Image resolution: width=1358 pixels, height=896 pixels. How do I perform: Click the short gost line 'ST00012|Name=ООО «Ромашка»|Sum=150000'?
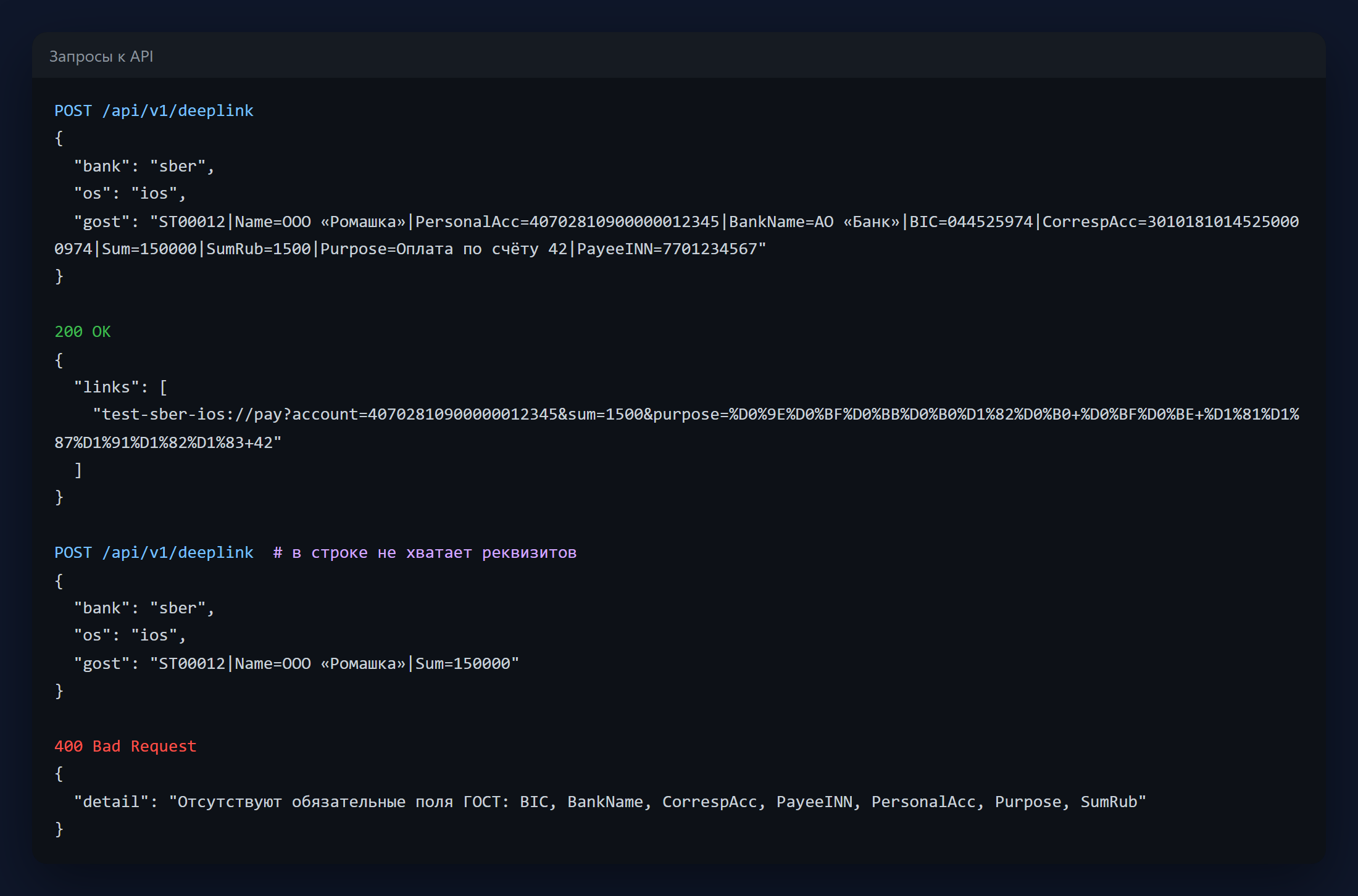[x=296, y=663]
